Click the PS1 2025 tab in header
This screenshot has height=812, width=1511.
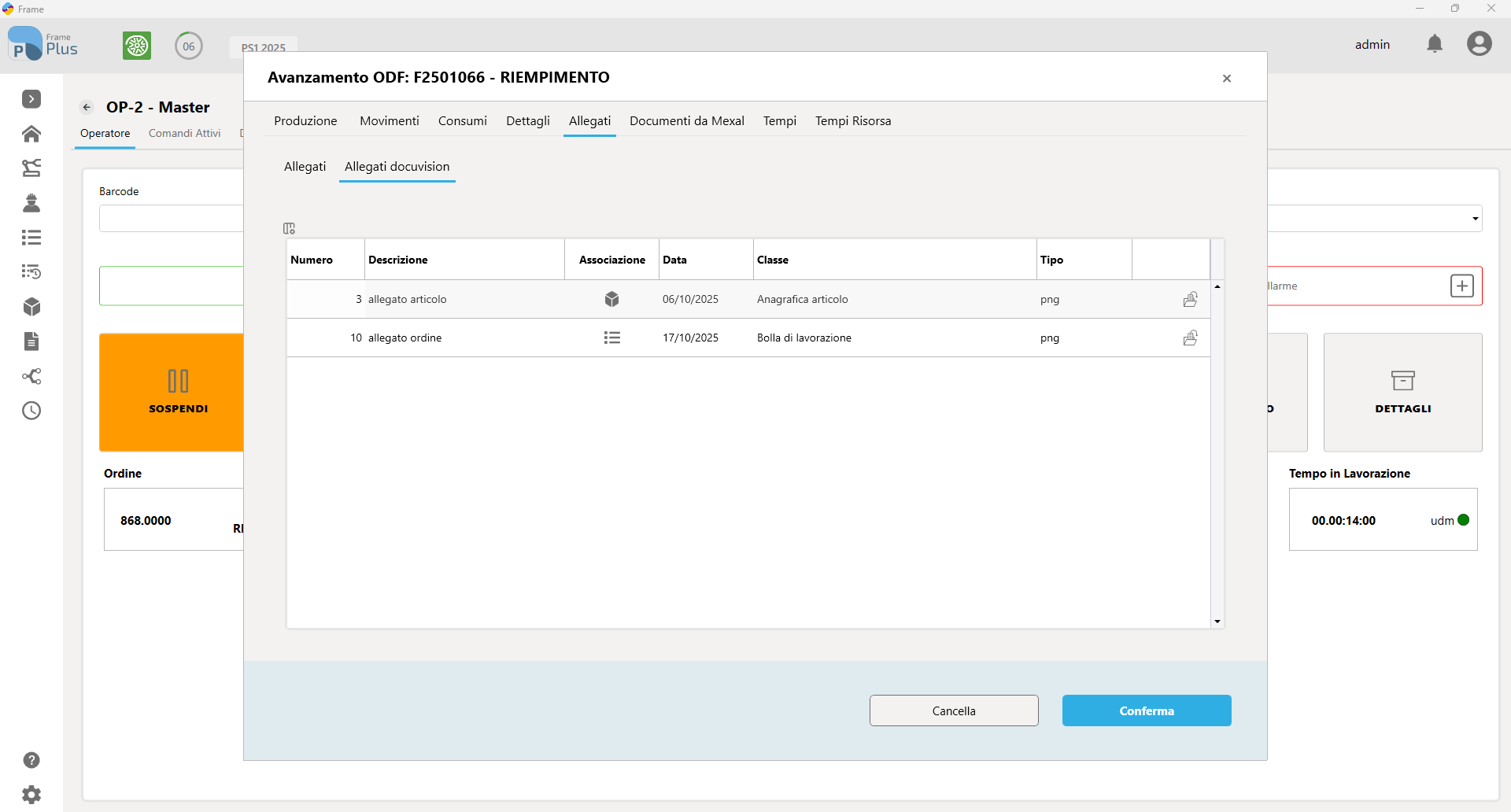(264, 46)
